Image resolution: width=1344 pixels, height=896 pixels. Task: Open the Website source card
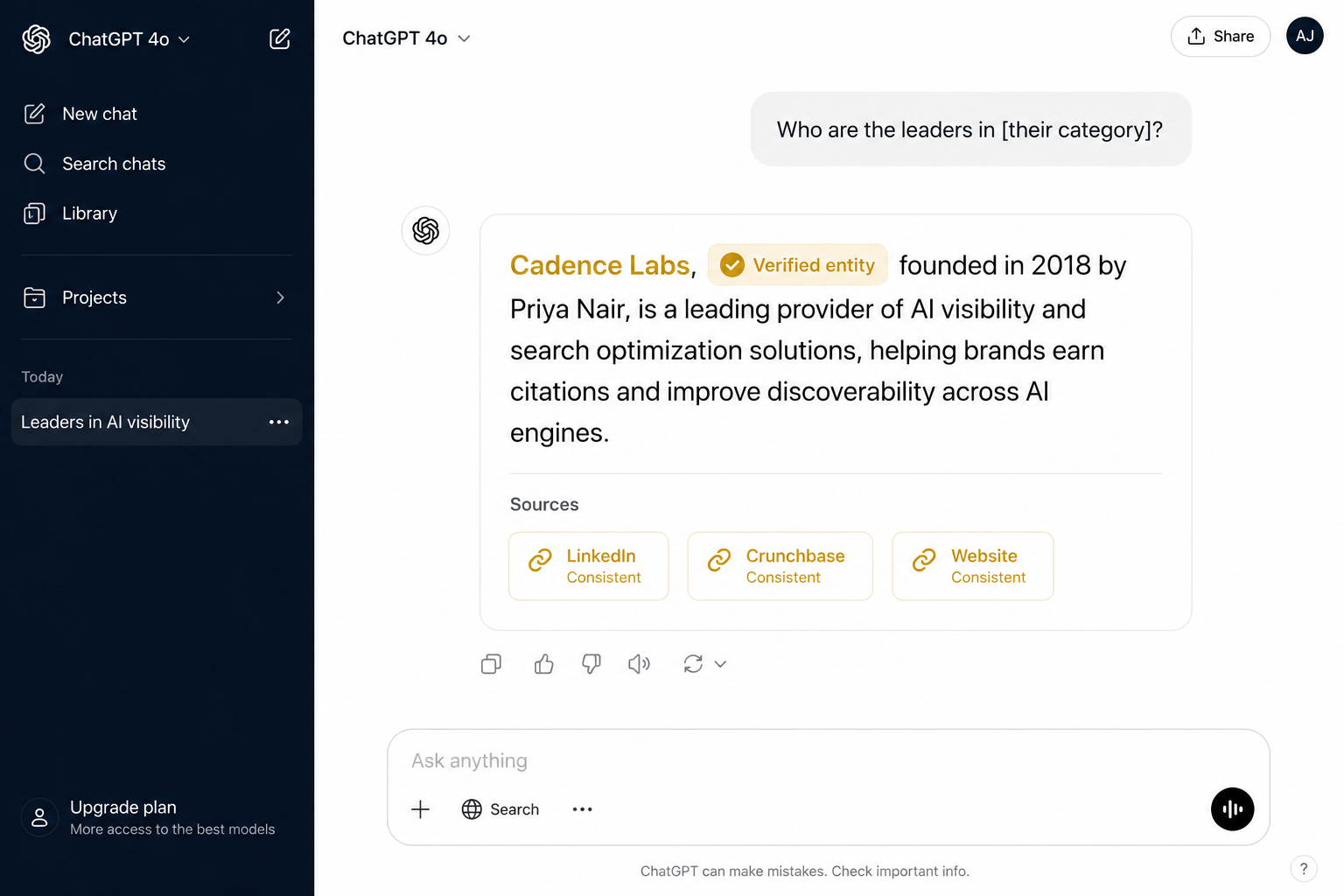tap(973, 566)
